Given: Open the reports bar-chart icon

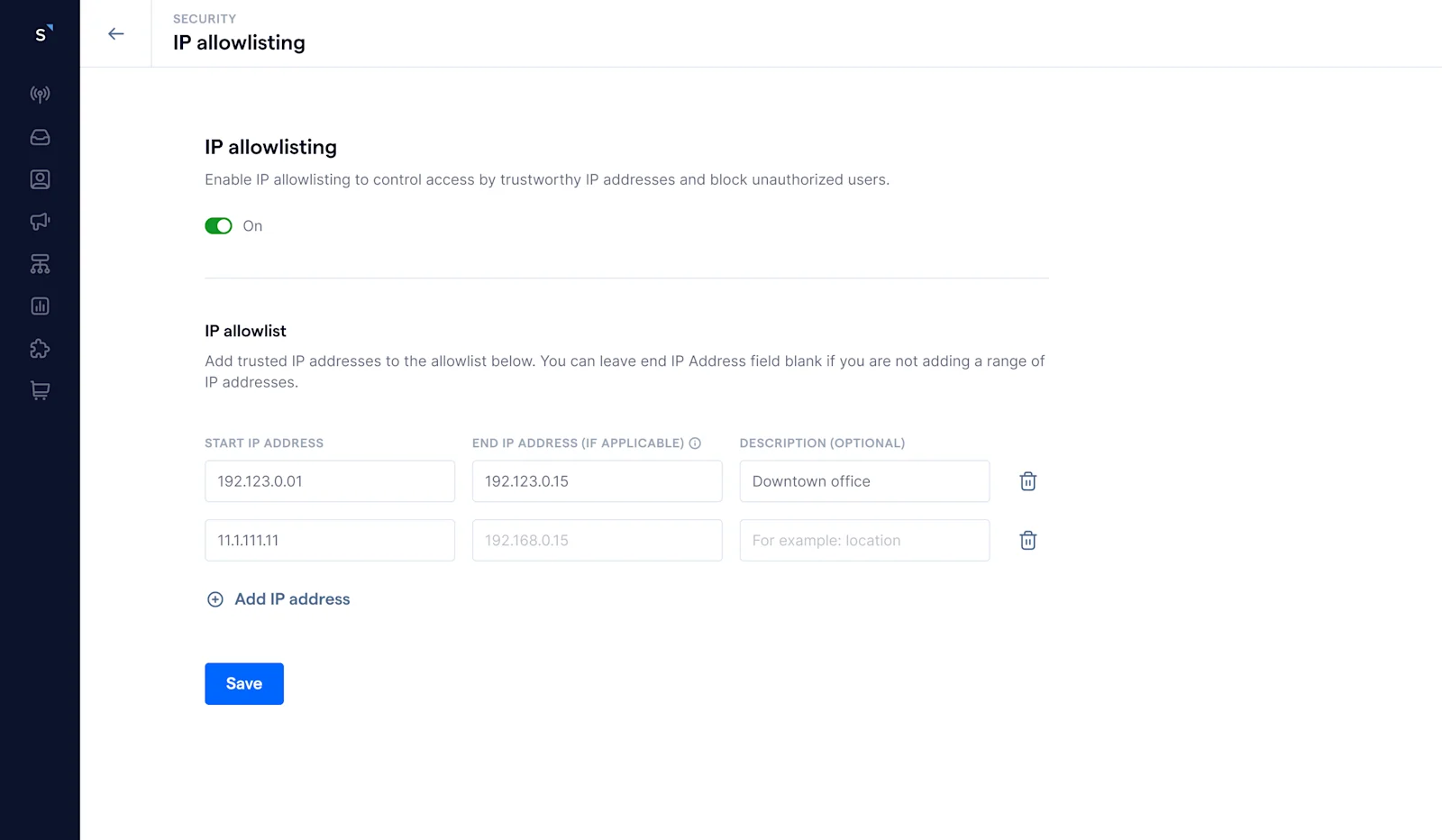Looking at the screenshot, I should pyautogui.click(x=40, y=306).
